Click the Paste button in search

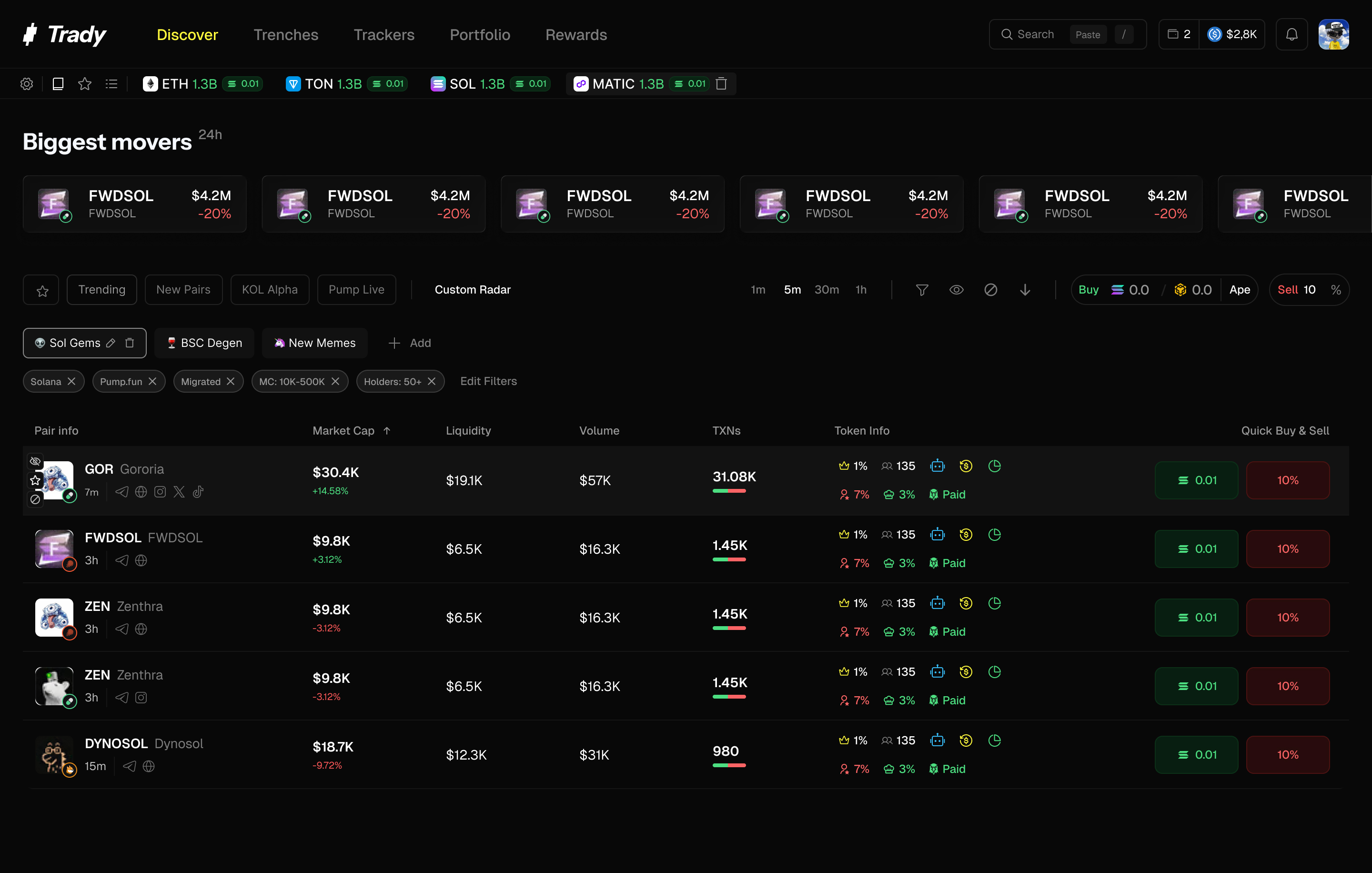point(1088,35)
